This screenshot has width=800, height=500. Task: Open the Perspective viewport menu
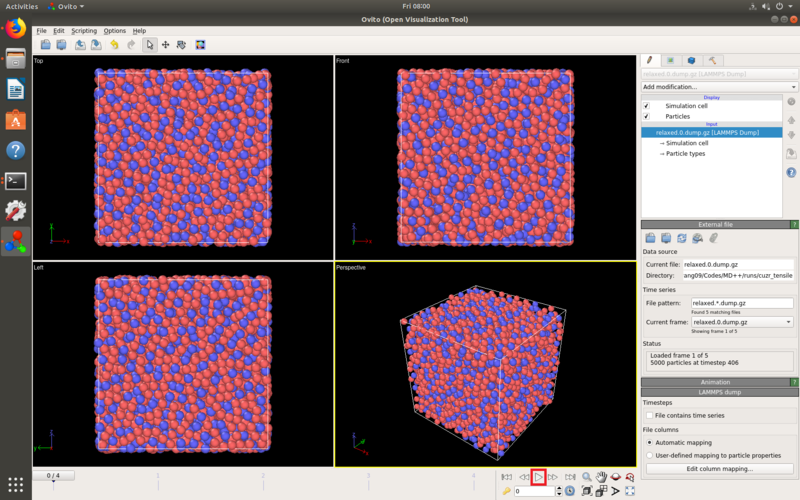(351, 267)
